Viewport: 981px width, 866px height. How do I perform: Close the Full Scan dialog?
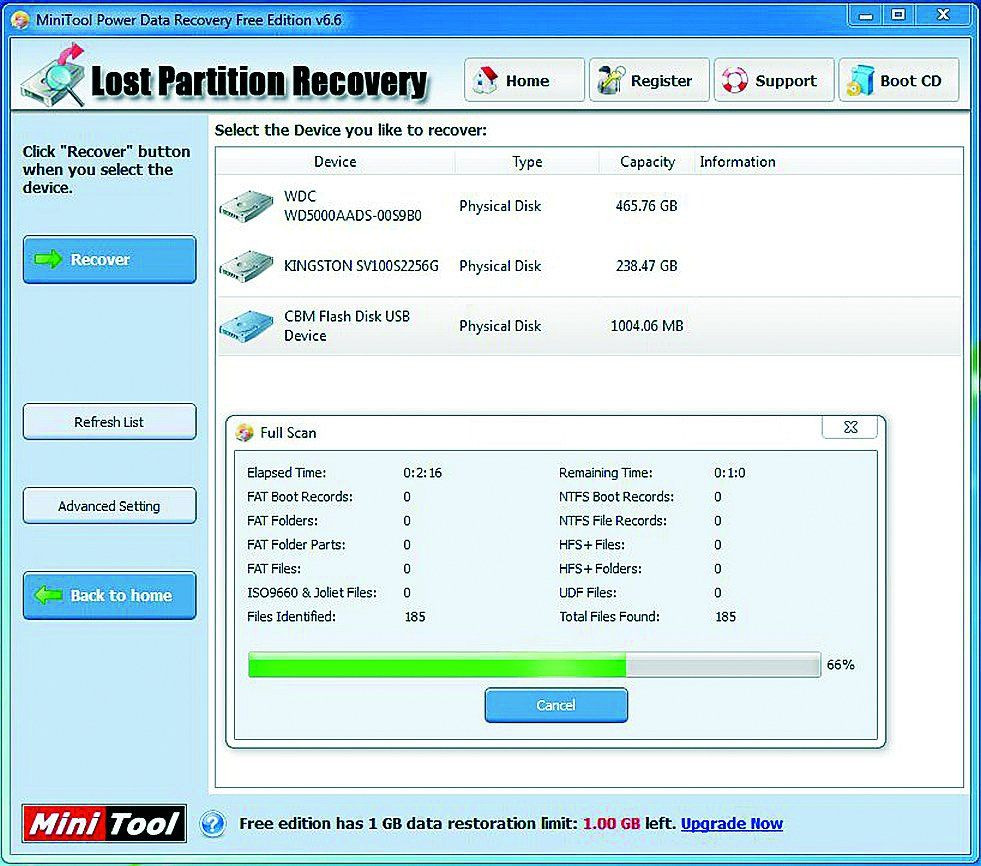850,427
